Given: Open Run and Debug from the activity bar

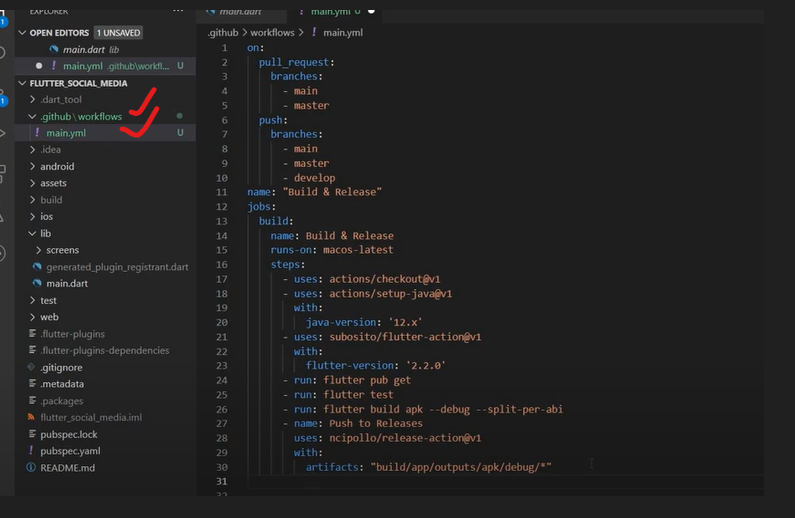Looking at the screenshot, I should (x=4, y=133).
